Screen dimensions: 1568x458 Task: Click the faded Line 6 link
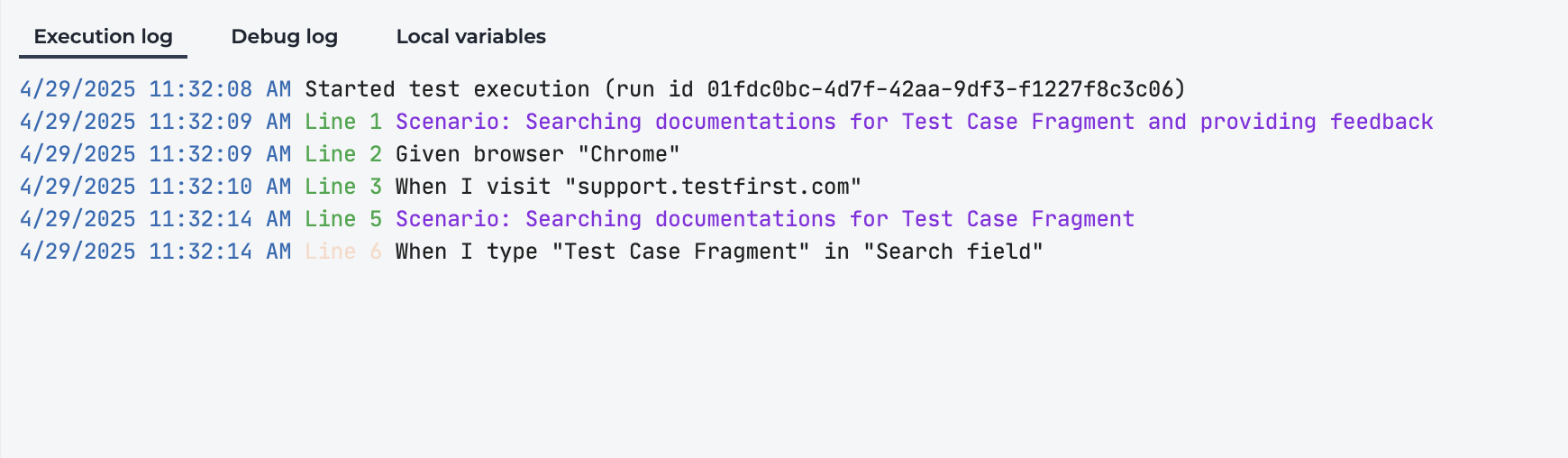[x=343, y=252]
